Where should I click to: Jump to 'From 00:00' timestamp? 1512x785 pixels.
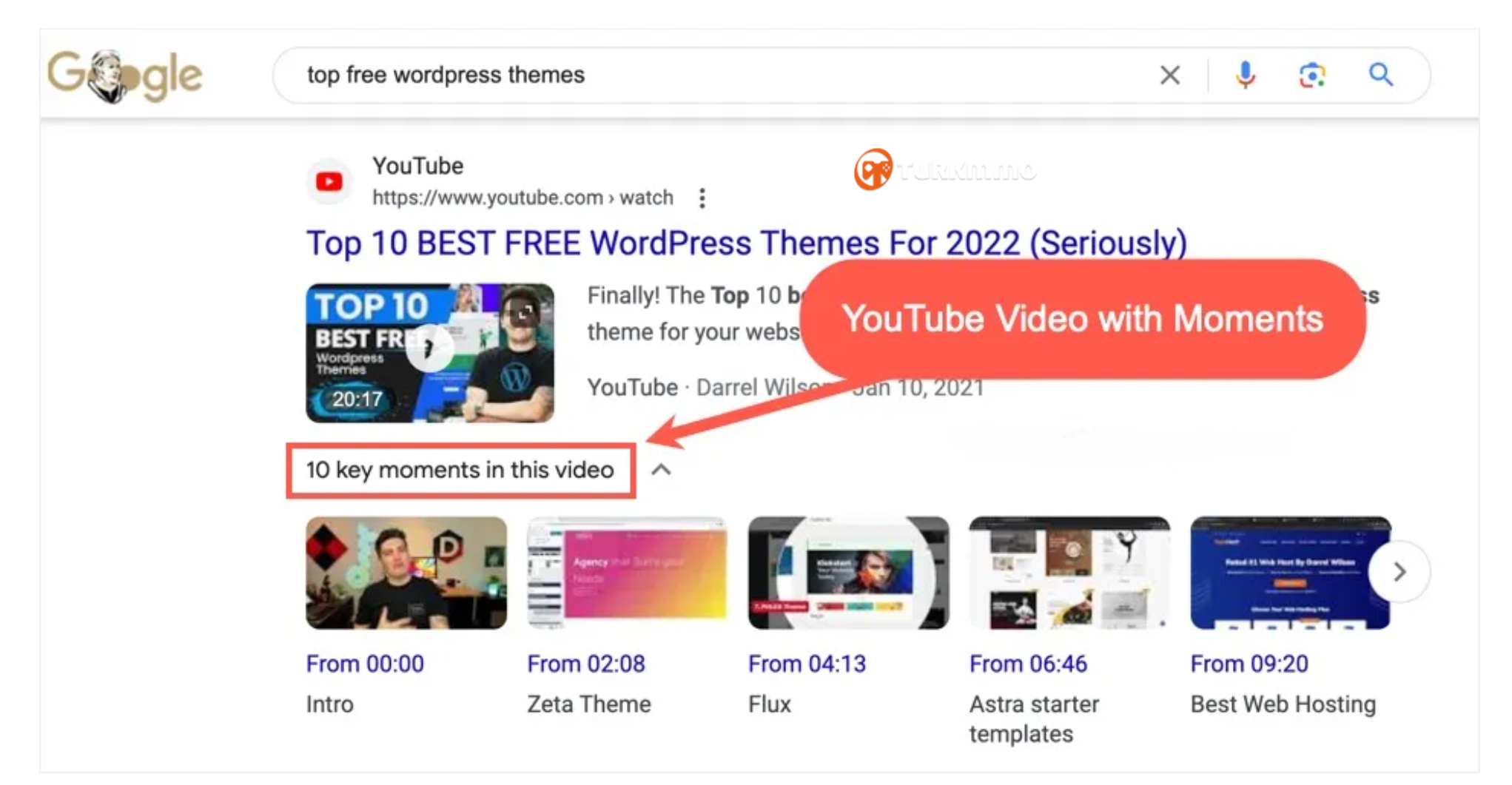pos(365,664)
